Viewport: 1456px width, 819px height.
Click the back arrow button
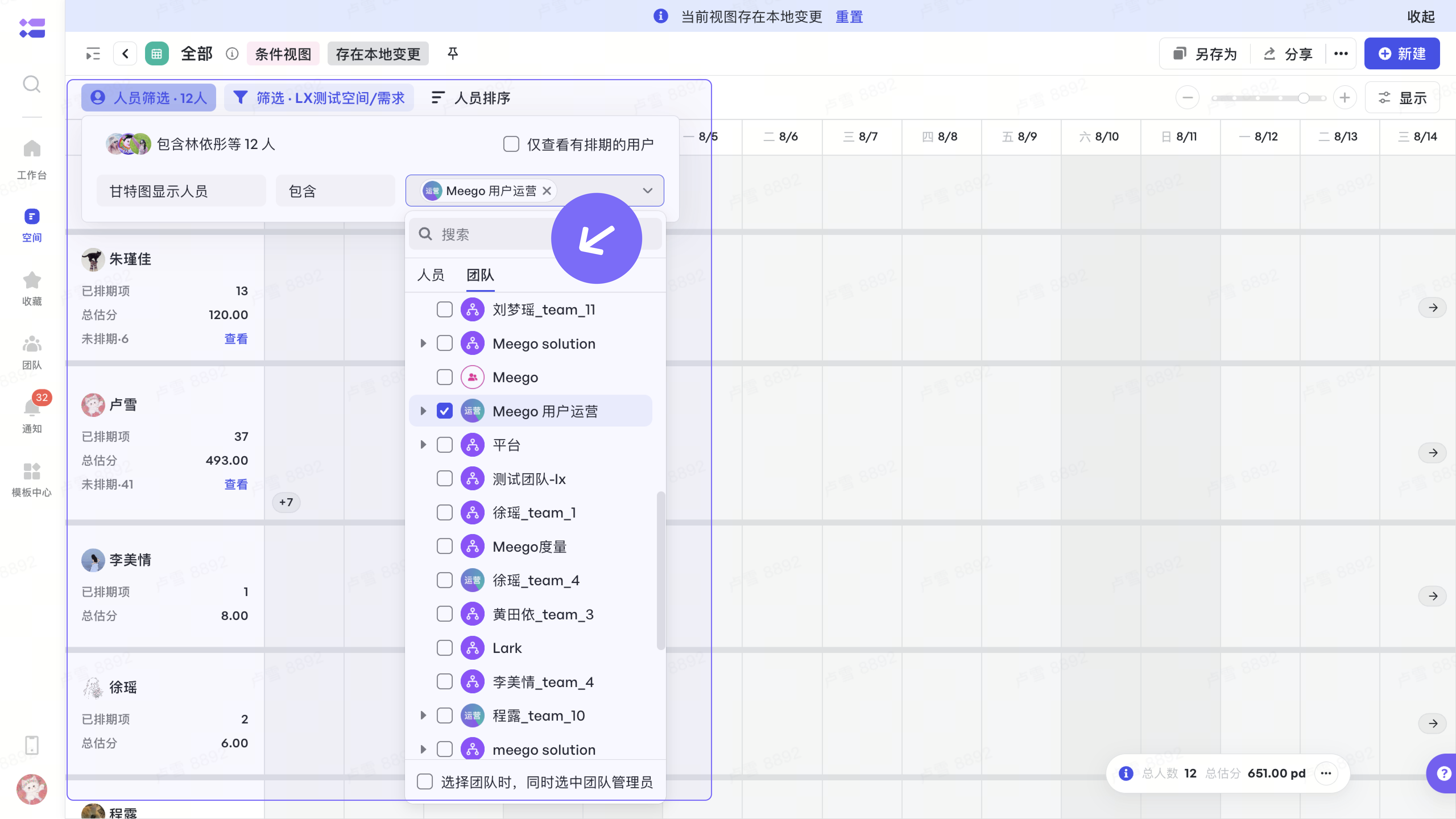125,54
